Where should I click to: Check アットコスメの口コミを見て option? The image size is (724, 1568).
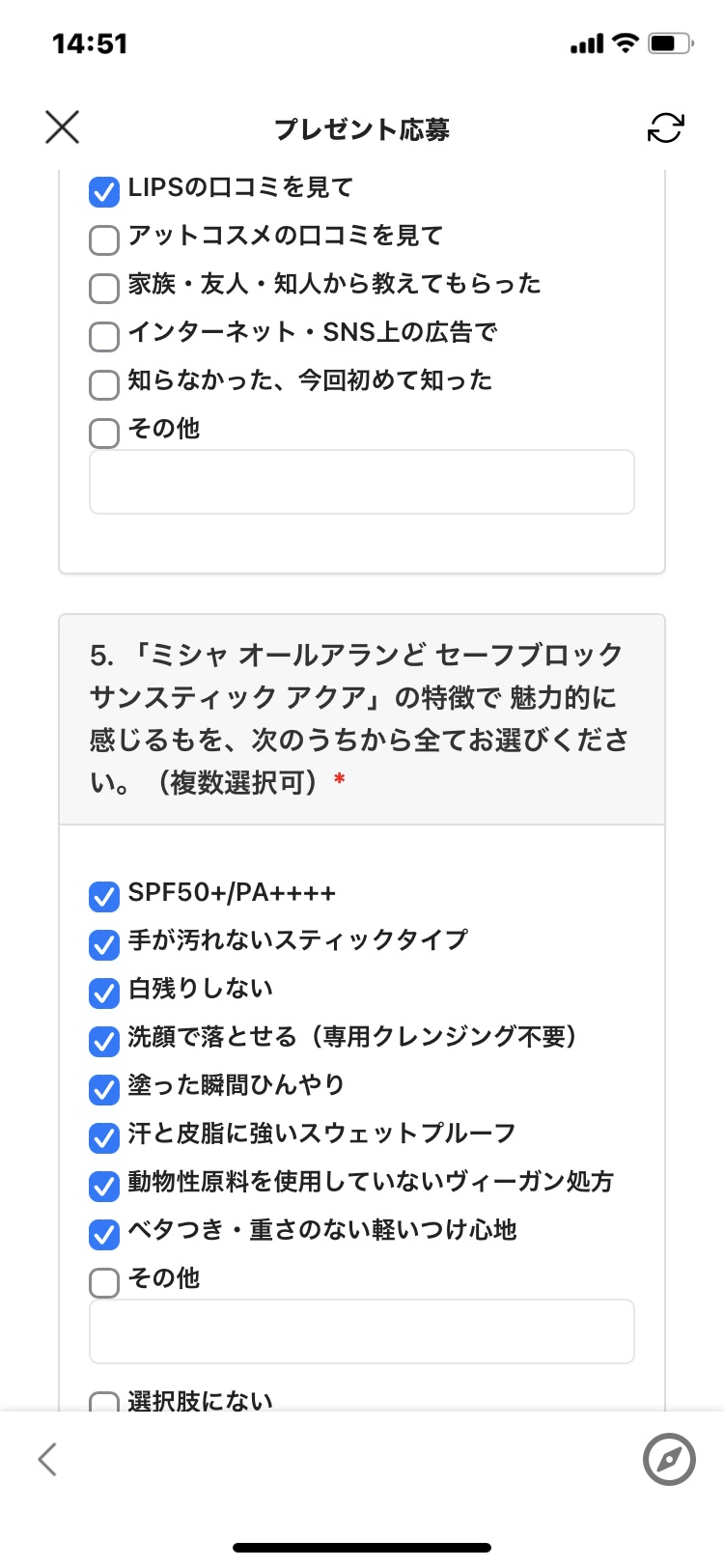104,239
